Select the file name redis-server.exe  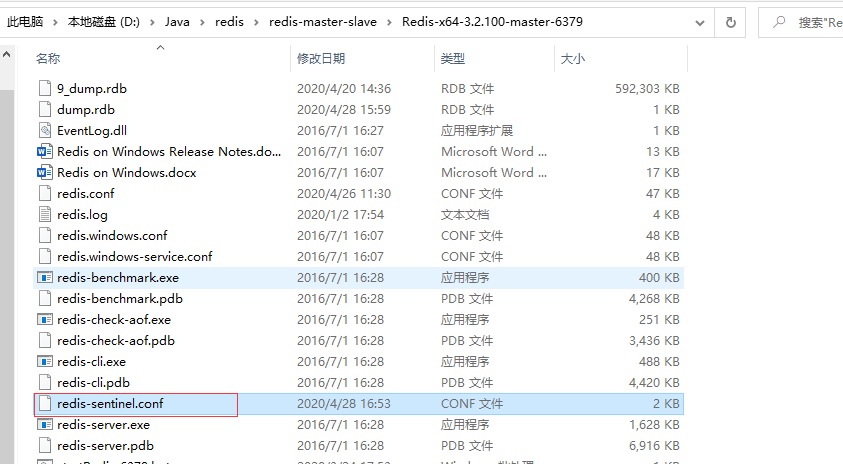tap(104, 424)
